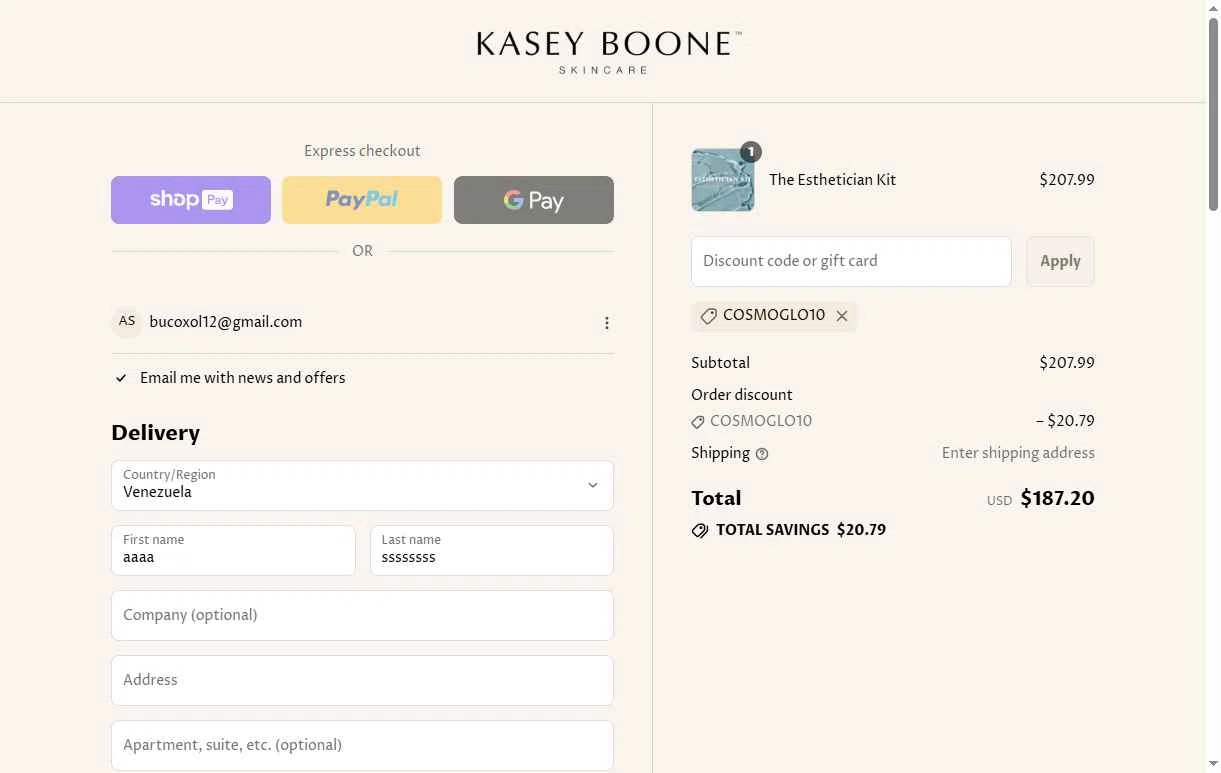Open the Shipping help question icon
The image size is (1221, 773).
point(762,454)
